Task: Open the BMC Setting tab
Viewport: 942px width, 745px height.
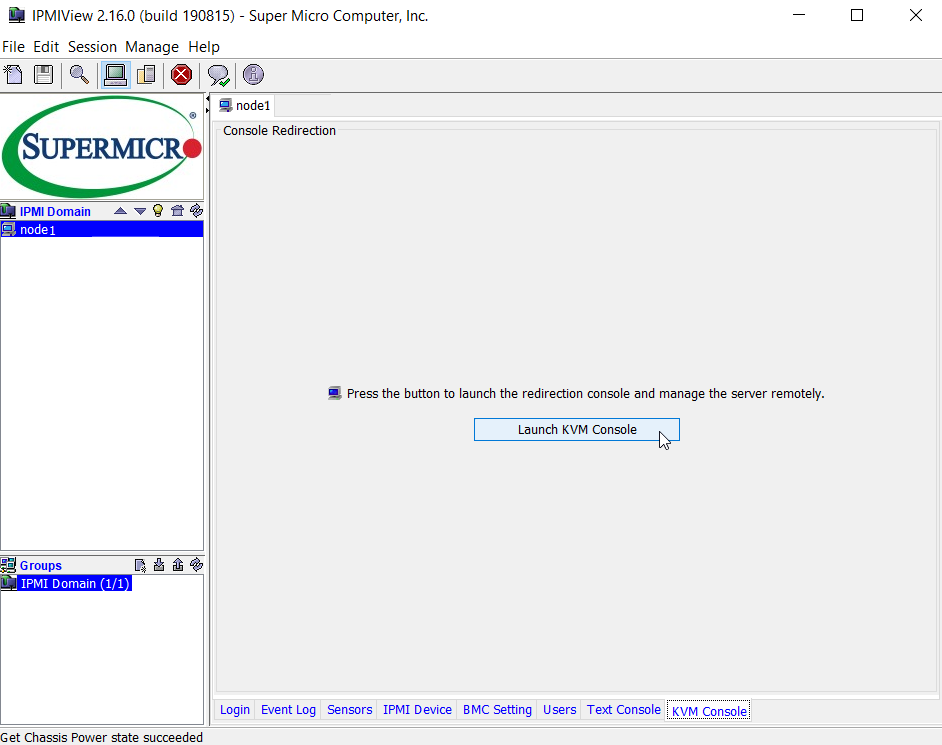Action: (497, 710)
